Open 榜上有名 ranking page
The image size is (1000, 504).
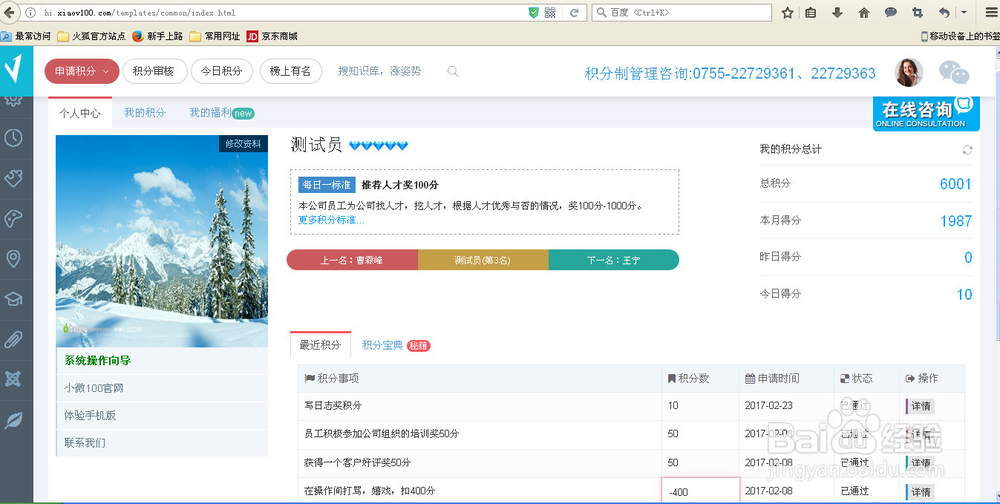291,71
